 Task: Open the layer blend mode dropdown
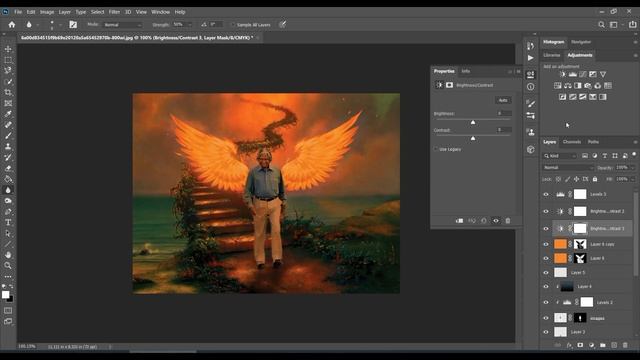click(x=568, y=167)
